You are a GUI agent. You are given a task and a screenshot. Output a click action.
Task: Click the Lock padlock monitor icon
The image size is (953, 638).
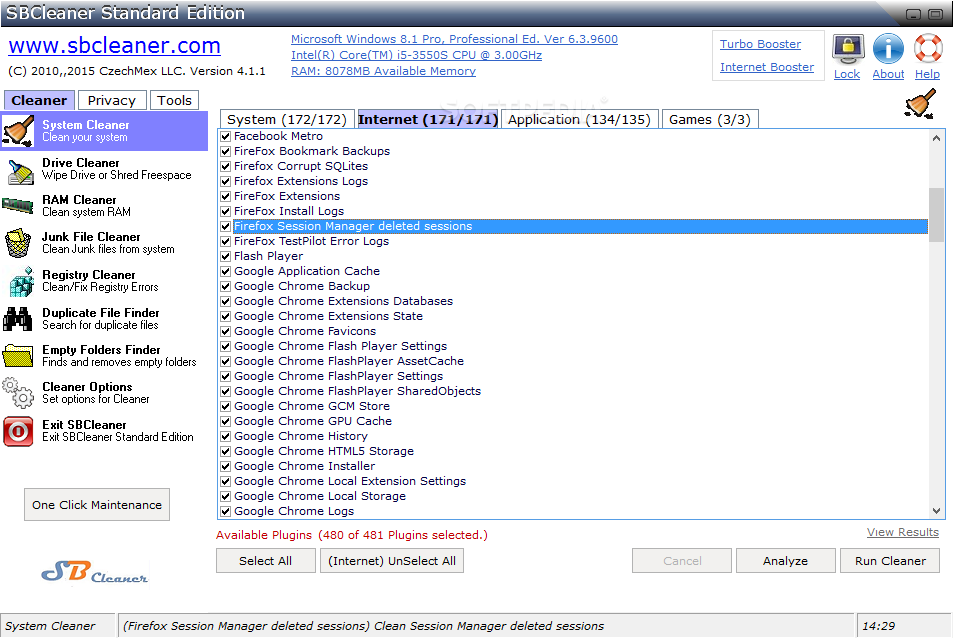click(x=848, y=50)
